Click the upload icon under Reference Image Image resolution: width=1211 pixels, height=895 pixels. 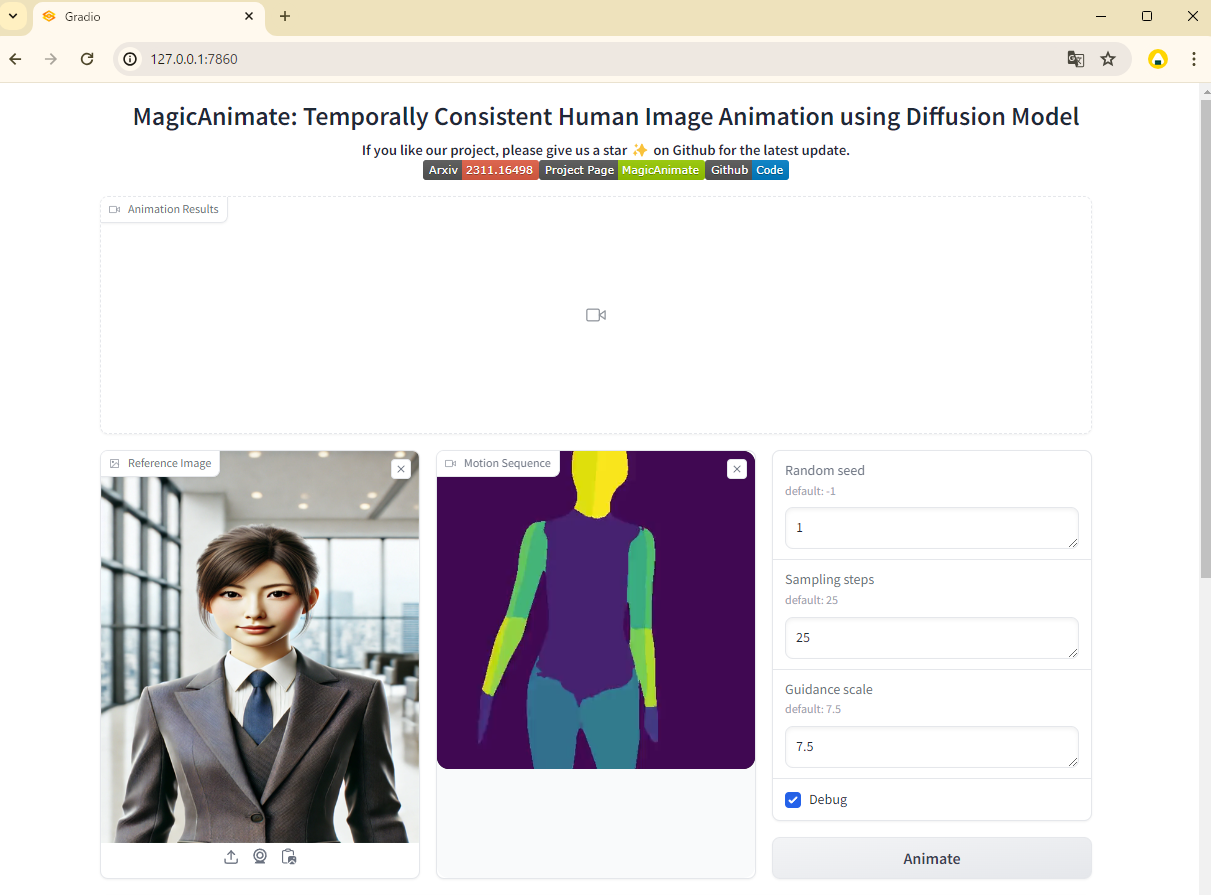231,857
